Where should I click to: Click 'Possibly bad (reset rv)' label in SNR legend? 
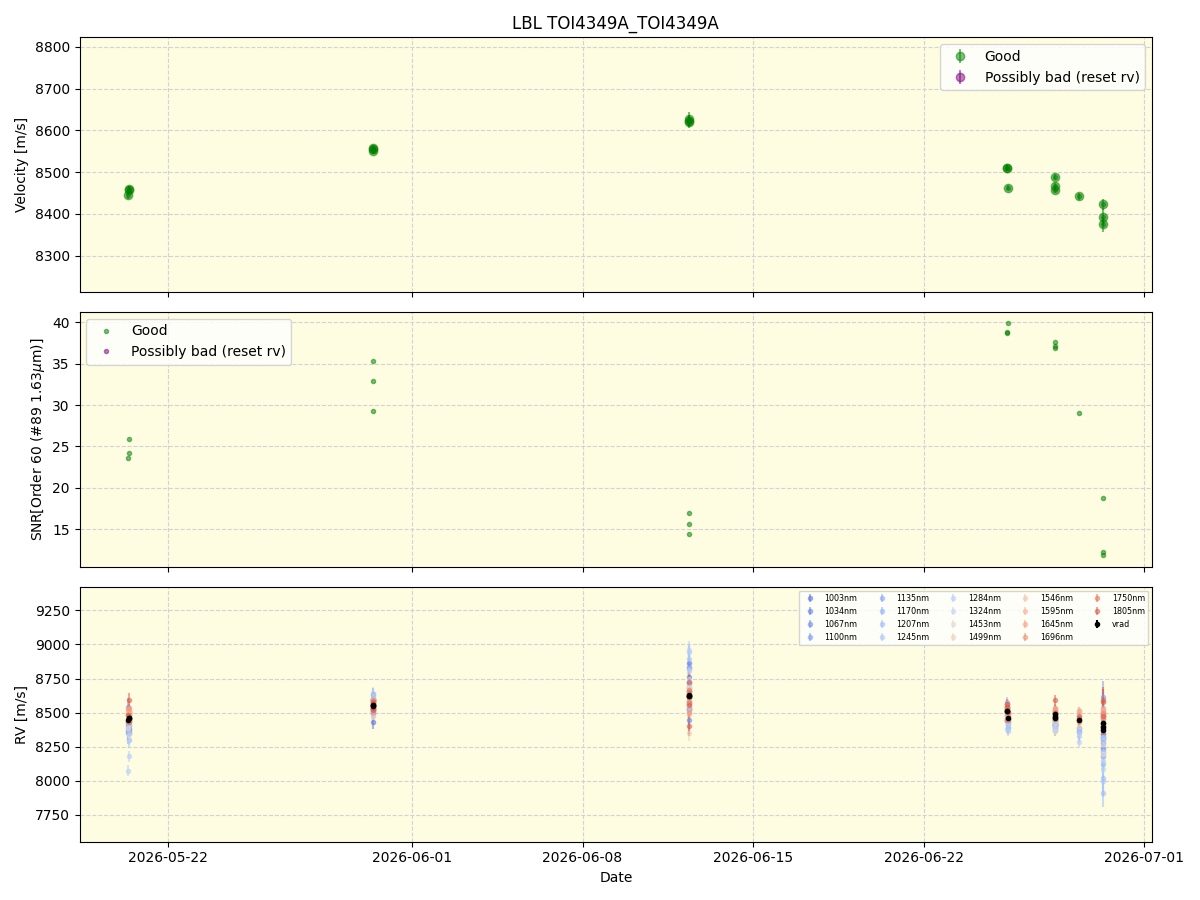point(208,351)
